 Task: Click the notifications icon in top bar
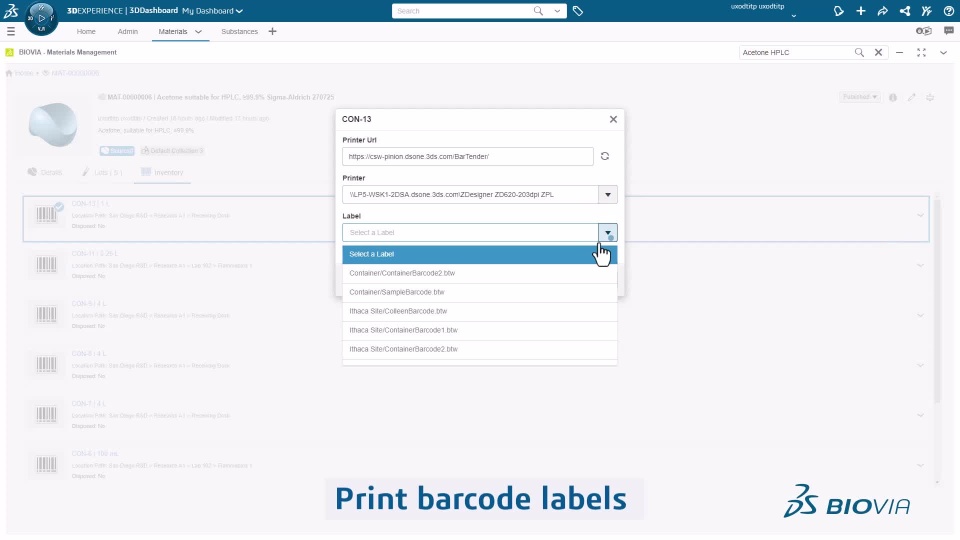(x=838, y=11)
